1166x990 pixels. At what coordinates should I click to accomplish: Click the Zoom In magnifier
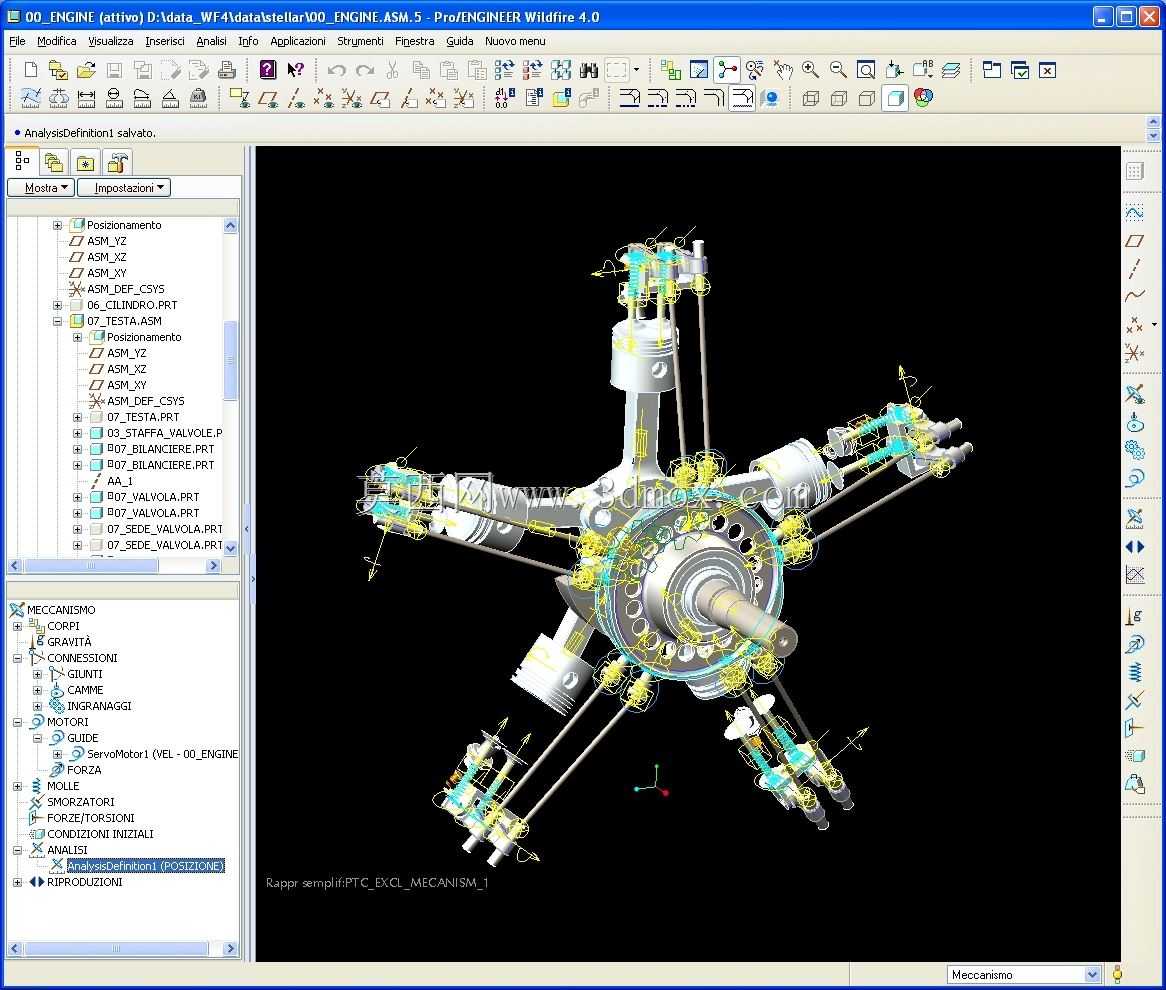coord(811,70)
